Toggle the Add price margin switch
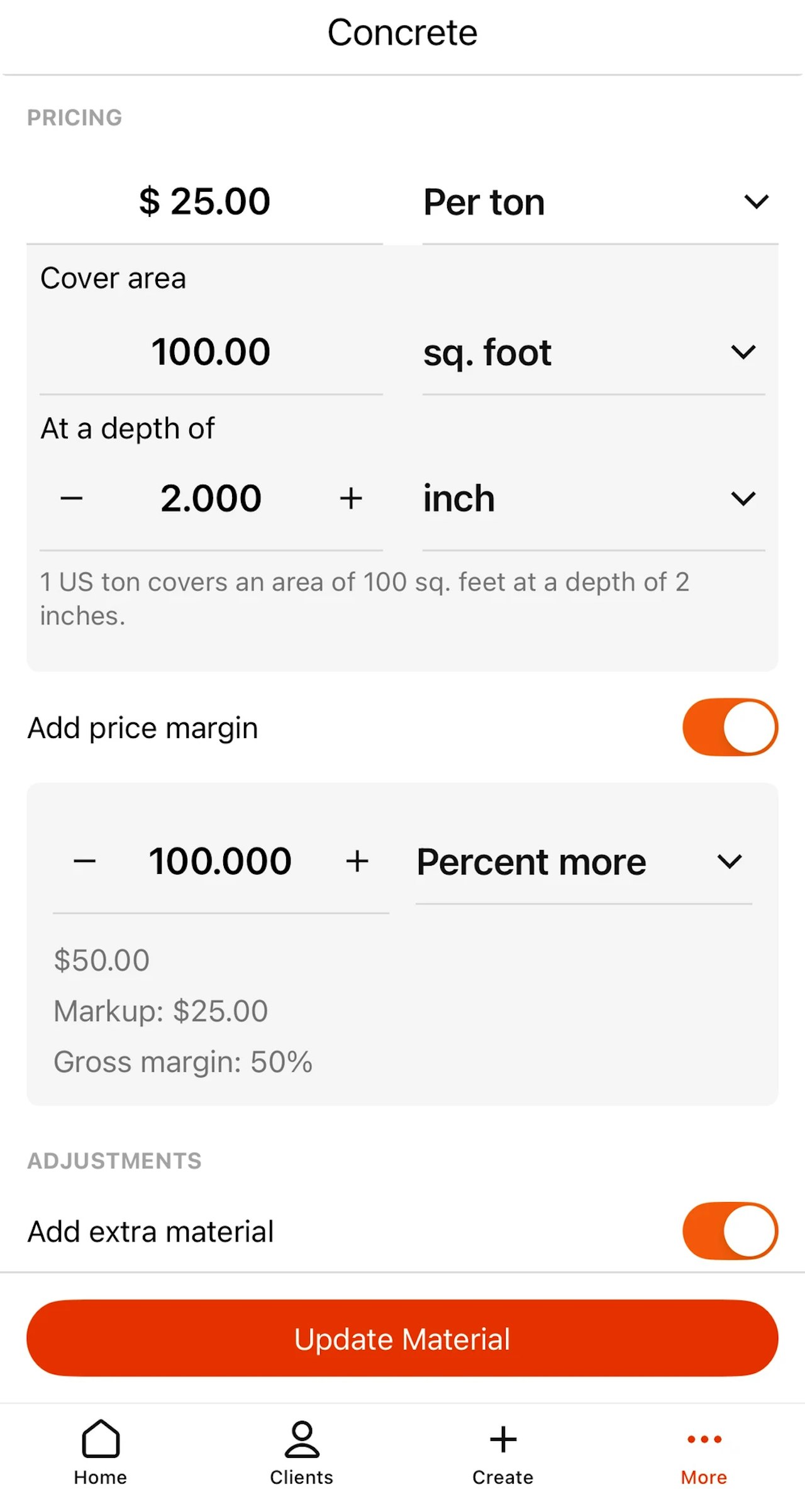 [730, 727]
